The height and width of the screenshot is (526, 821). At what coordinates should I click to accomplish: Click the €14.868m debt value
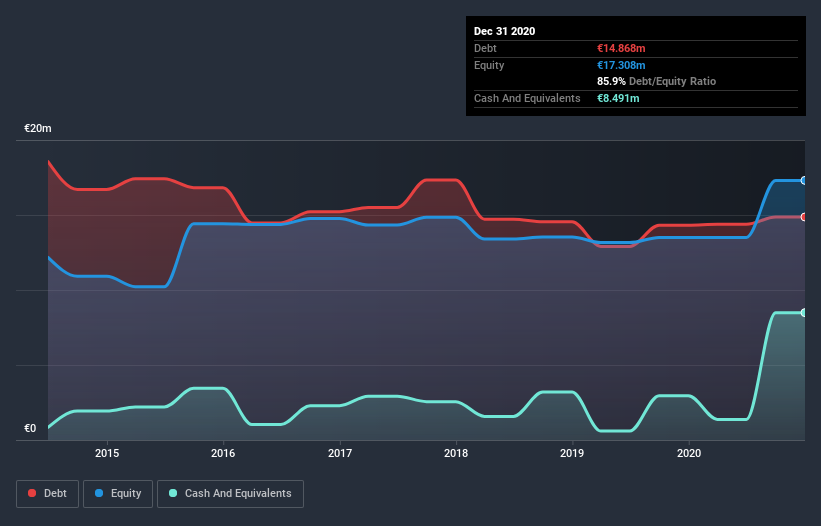tap(621, 48)
